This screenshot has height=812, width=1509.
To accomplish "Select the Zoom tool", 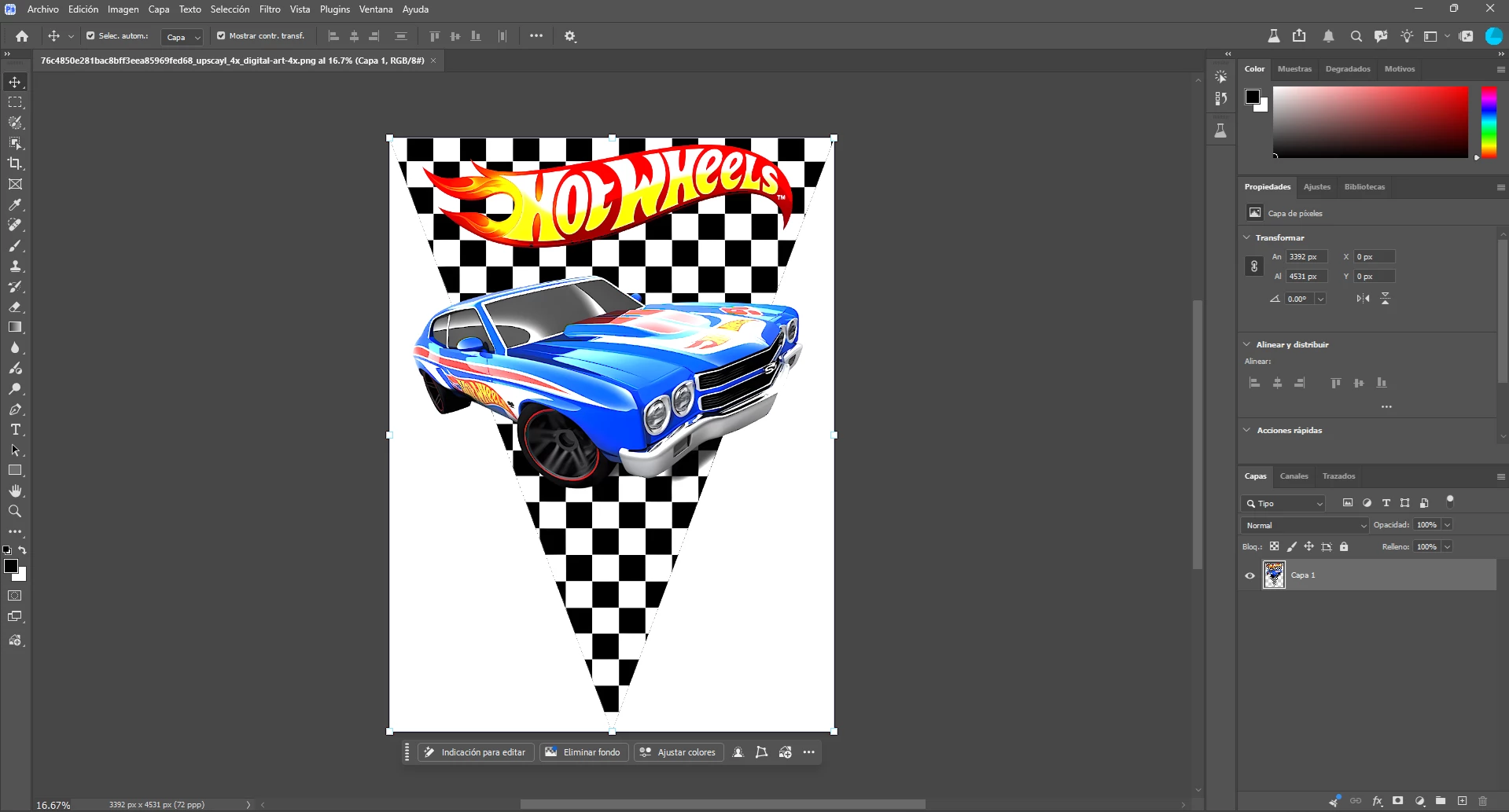I will (15, 511).
